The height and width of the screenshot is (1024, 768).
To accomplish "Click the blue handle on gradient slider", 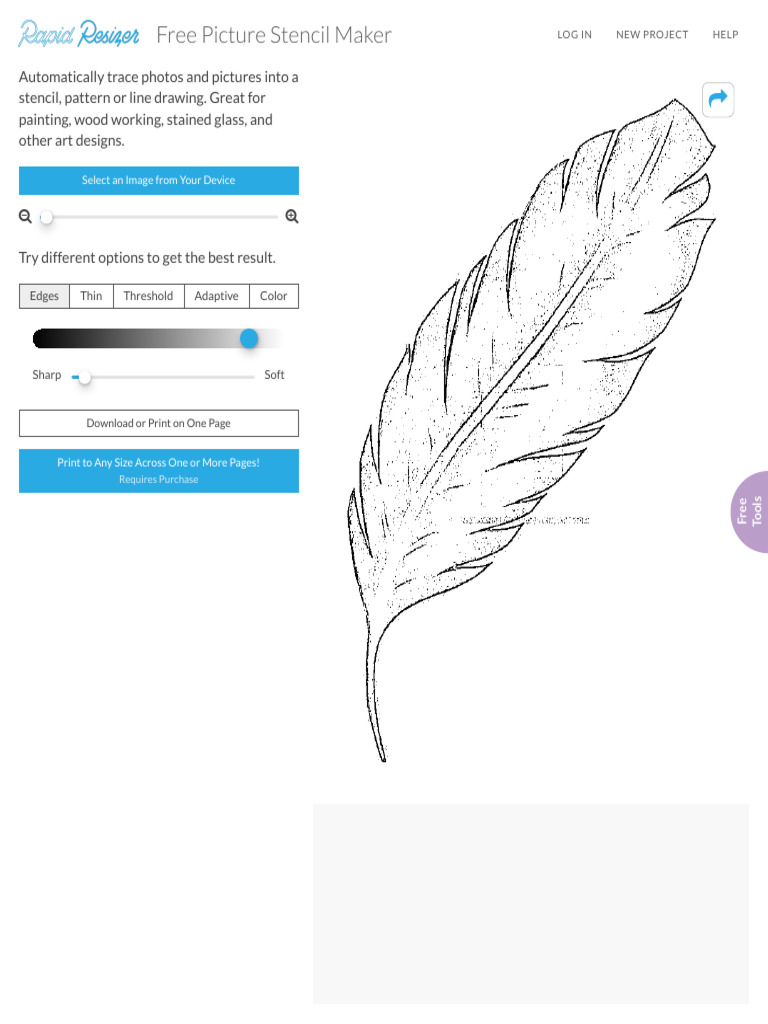I will coord(249,338).
